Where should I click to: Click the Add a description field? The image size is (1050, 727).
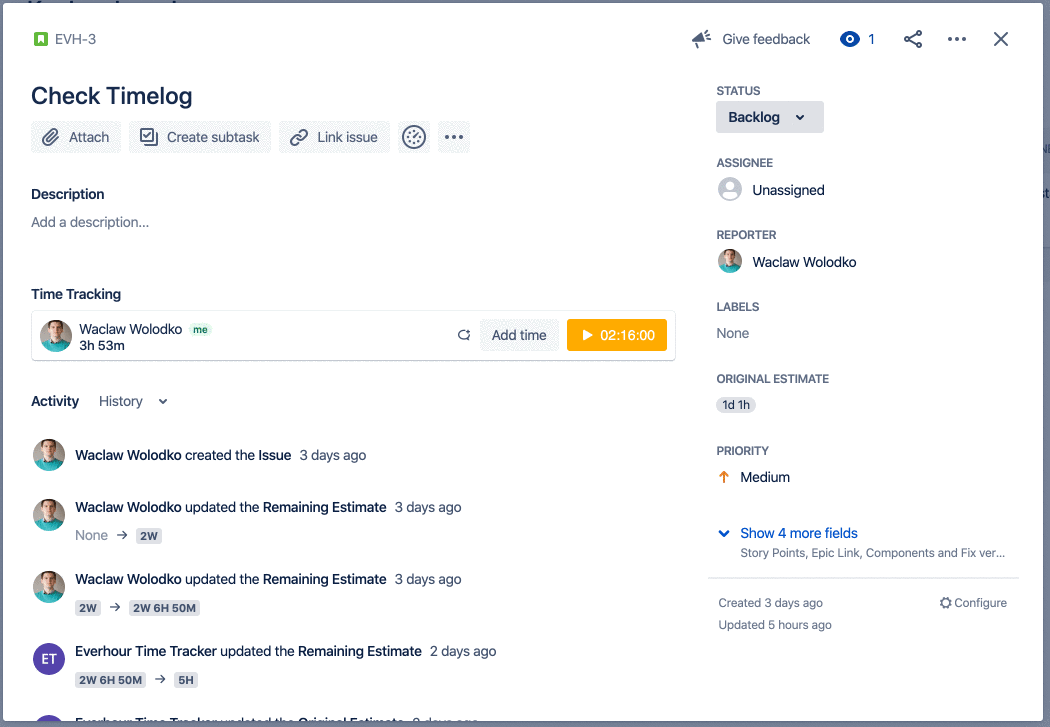pos(90,222)
